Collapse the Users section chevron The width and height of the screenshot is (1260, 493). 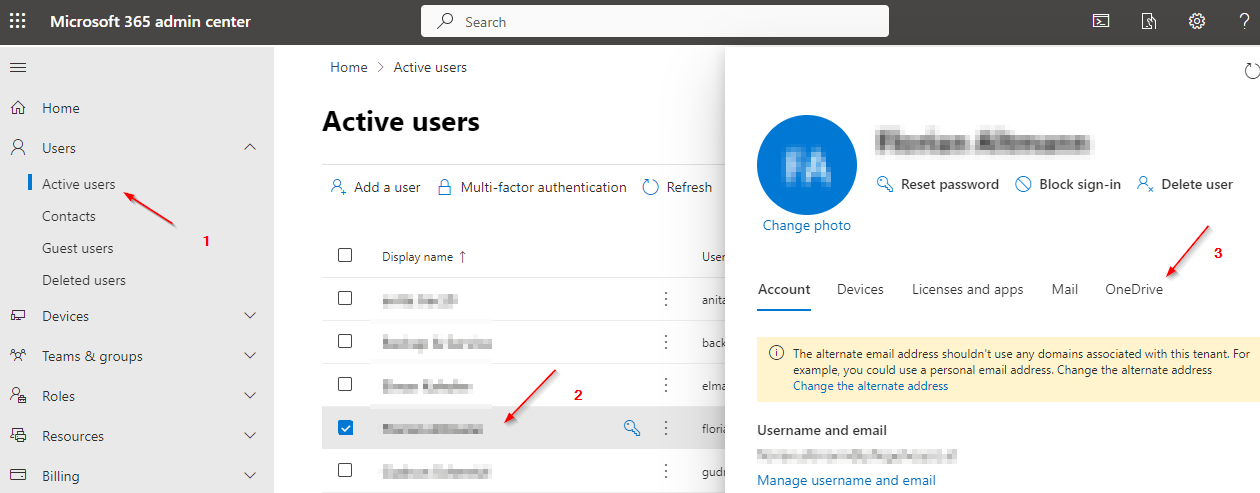(x=251, y=148)
